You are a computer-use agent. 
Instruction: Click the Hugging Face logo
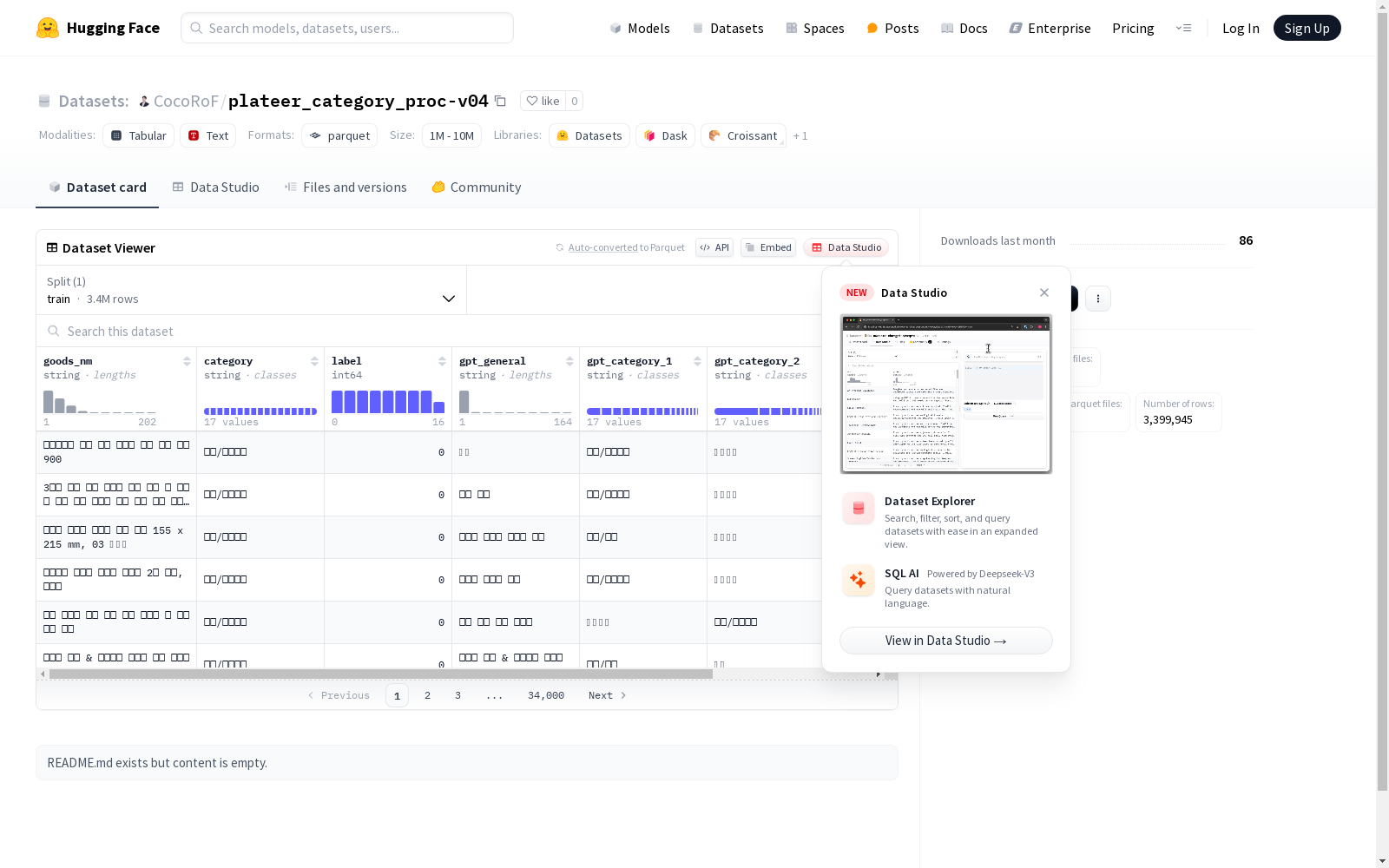[98, 28]
